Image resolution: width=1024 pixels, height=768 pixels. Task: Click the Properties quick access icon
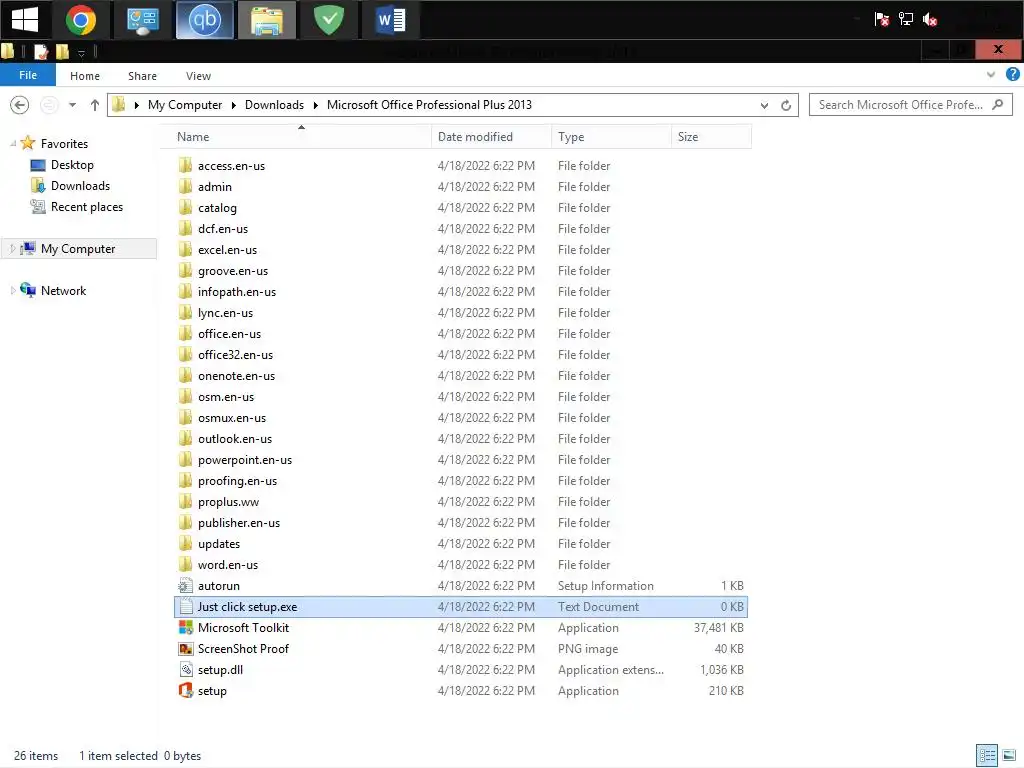[40, 52]
